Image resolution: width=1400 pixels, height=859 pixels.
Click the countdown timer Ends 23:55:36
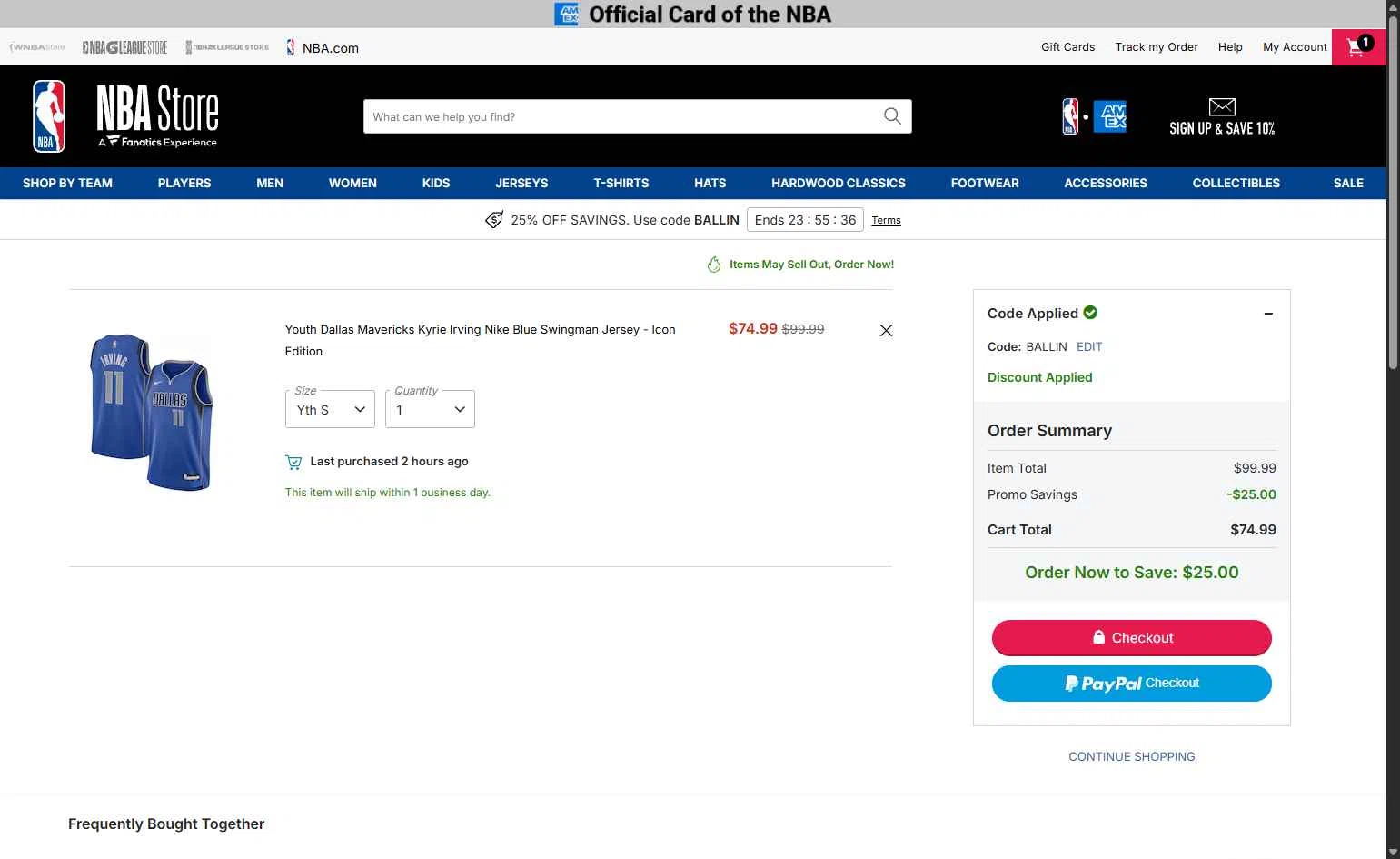(805, 220)
